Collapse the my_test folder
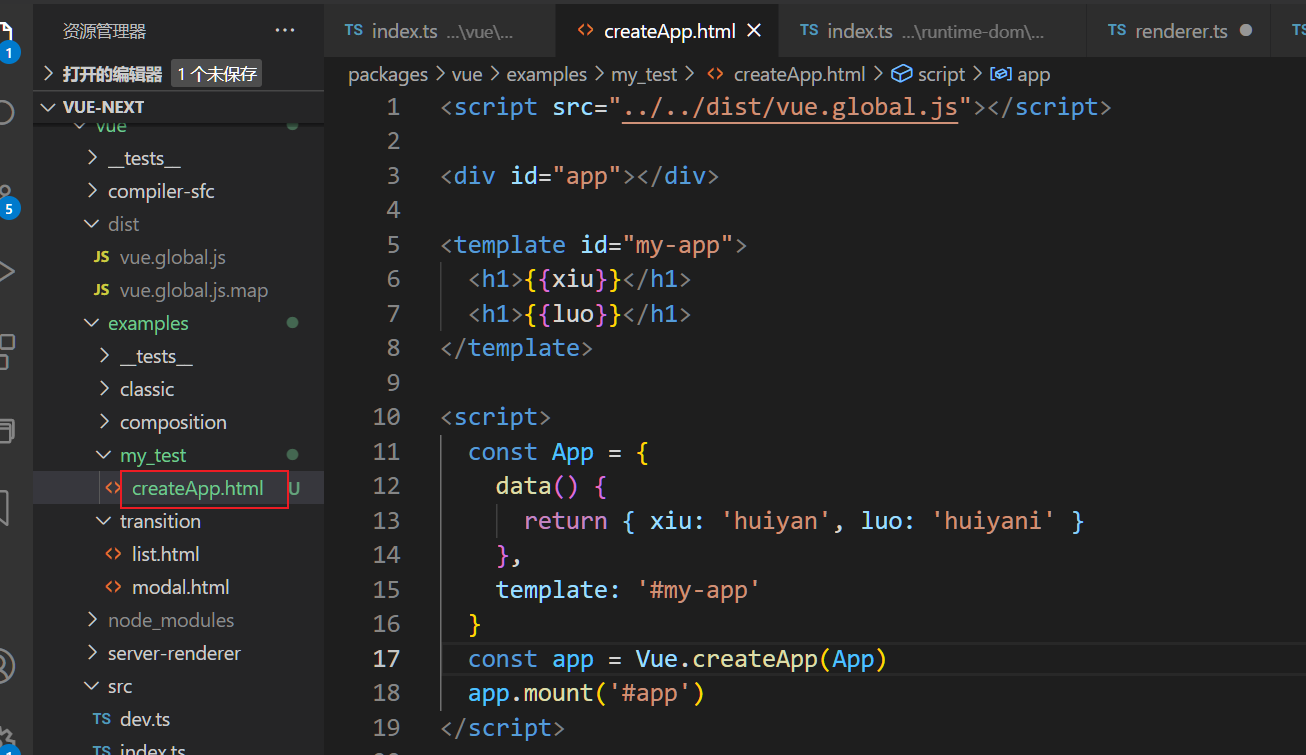 (152, 455)
